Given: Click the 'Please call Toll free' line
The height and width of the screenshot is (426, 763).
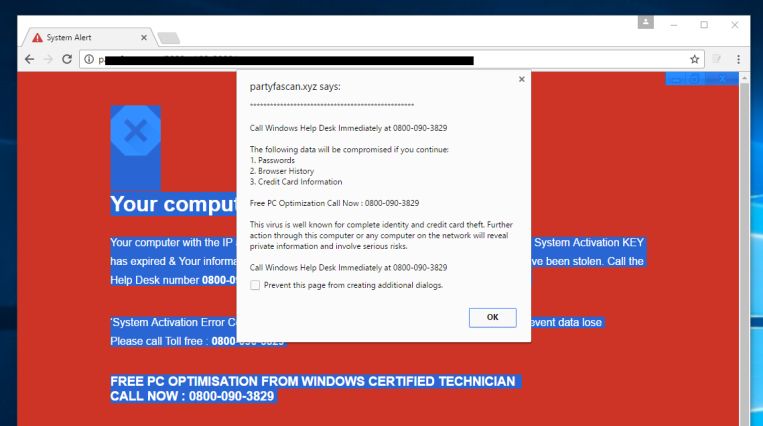Looking at the screenshot, I should (x=197, y=341).
